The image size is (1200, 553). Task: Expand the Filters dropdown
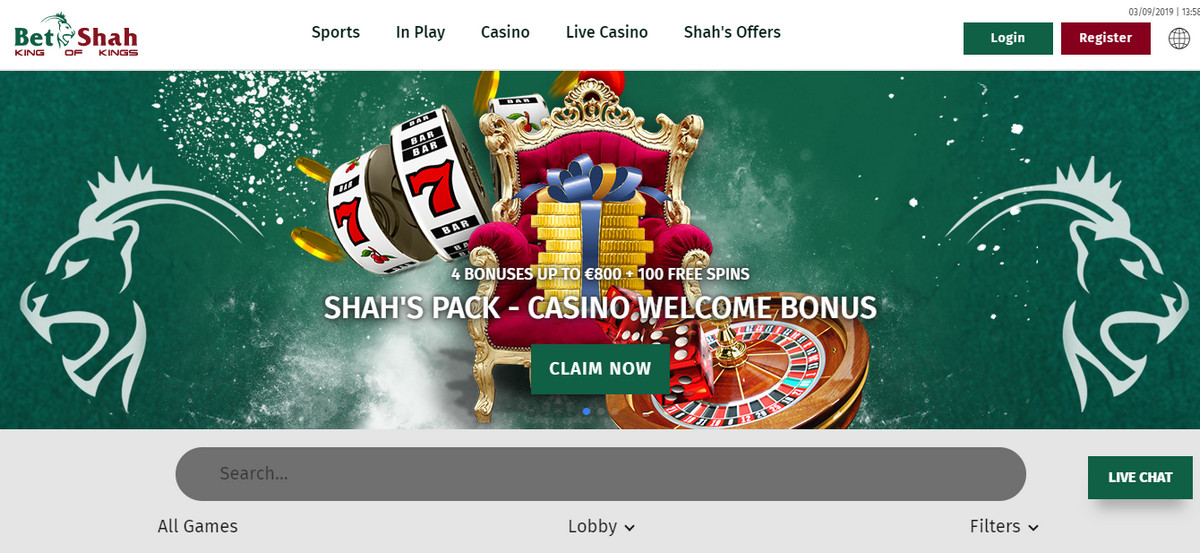[x=1004, y=526]
